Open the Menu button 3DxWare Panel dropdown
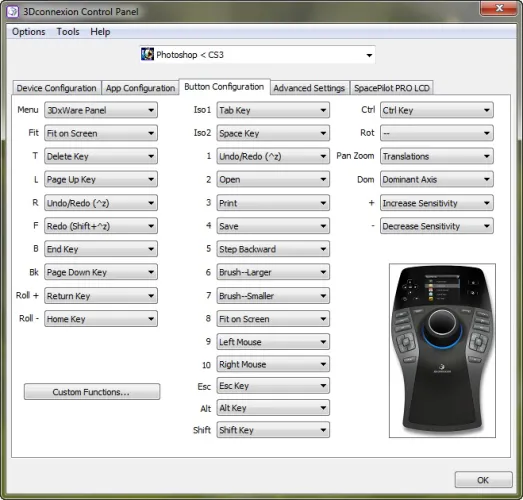This screenshot has height=500, width=523. pos(101,110)
